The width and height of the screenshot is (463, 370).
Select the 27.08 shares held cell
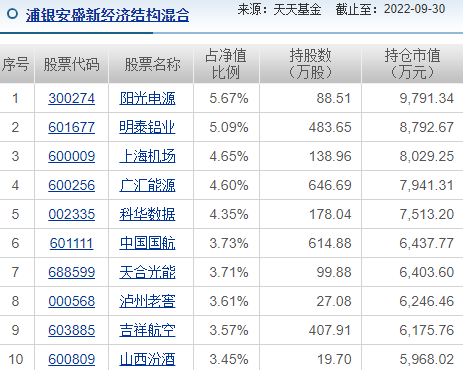[x=311, y=301]
